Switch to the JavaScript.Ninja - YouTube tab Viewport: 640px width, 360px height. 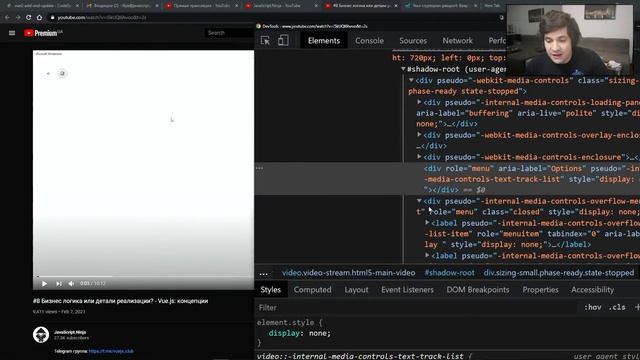point(277,6)
